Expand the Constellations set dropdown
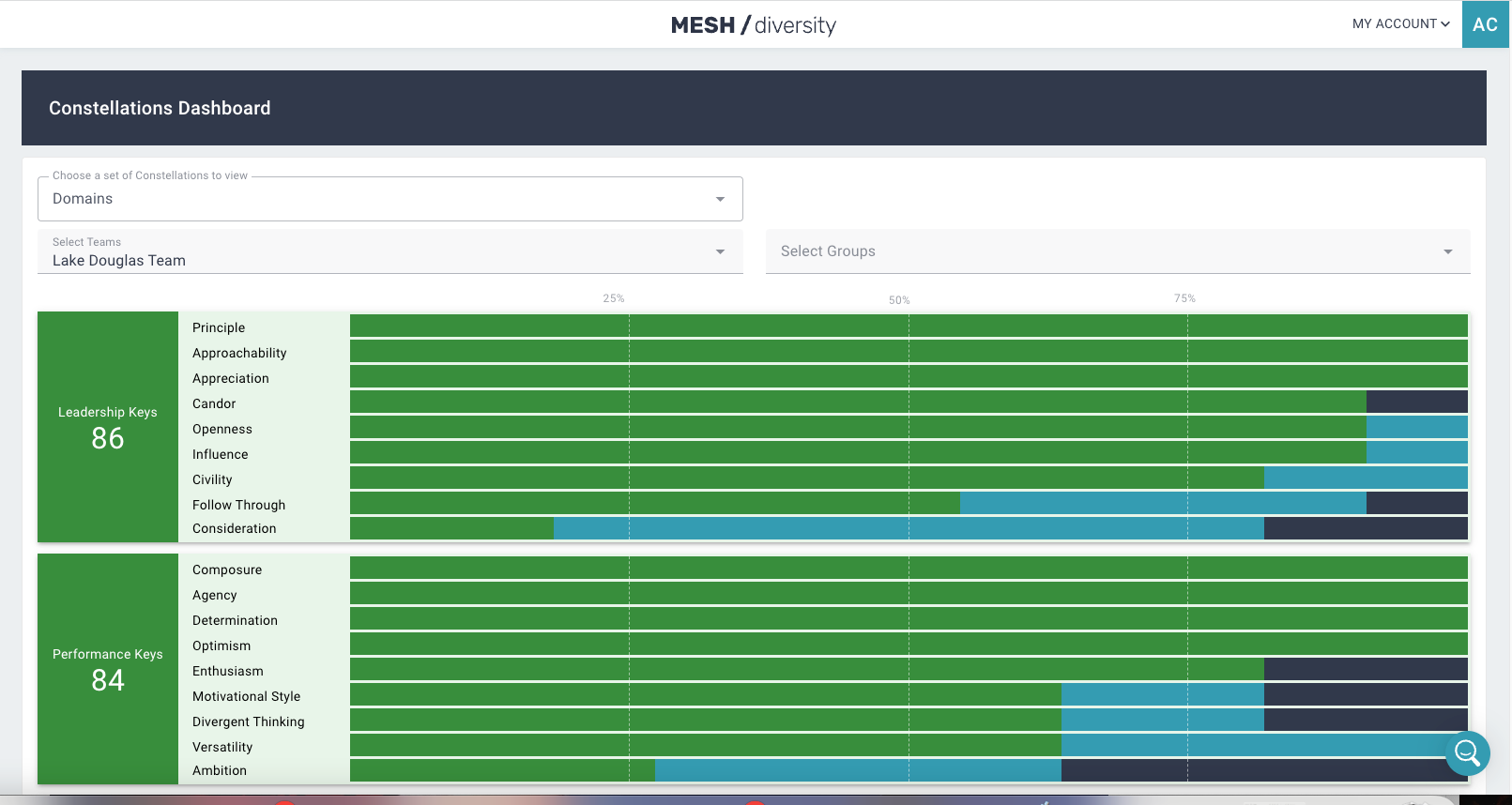This screenshot has width=1512, height=805. [389, 199]
